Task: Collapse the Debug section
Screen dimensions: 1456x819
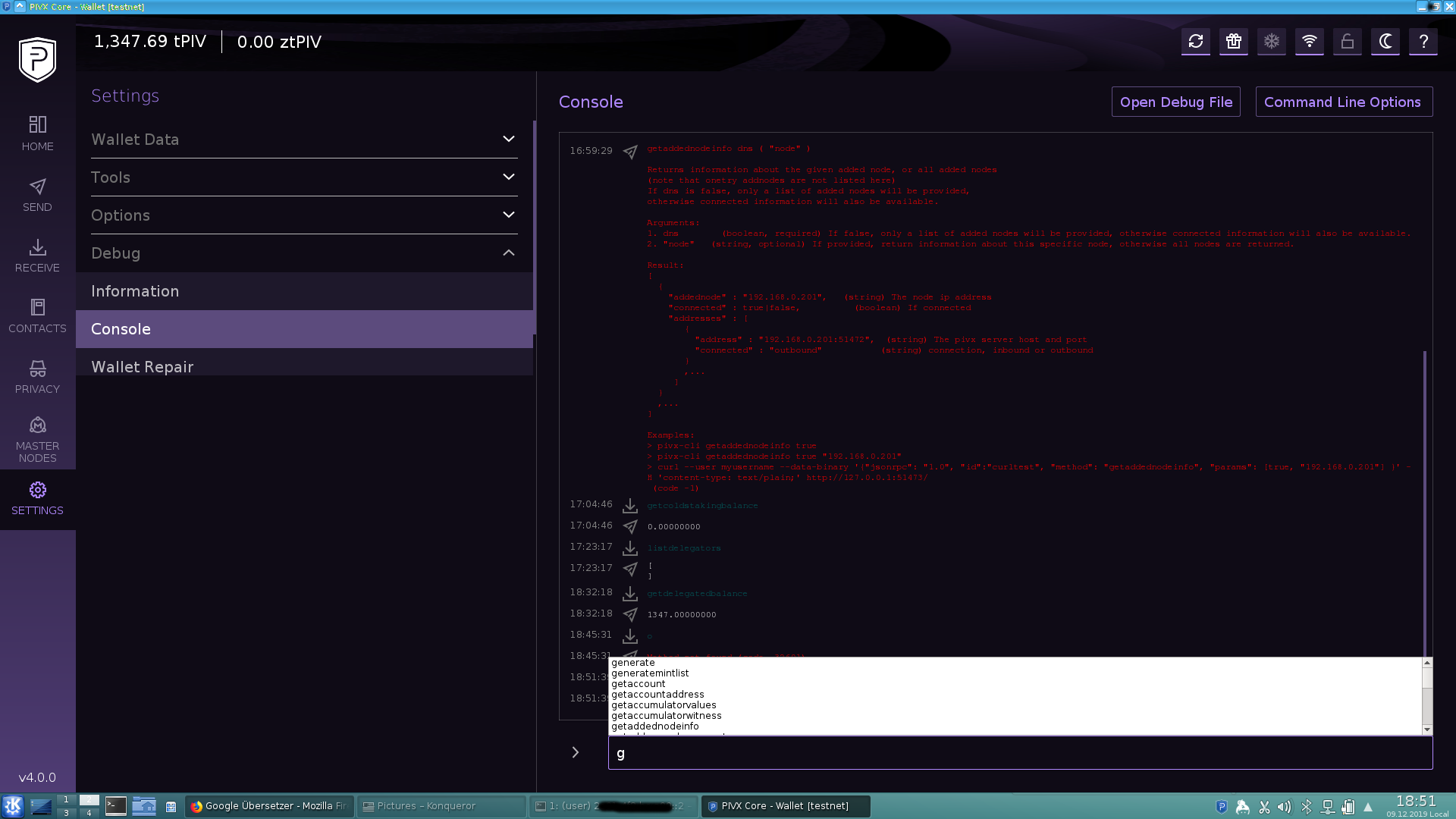Action: [304, 253]
